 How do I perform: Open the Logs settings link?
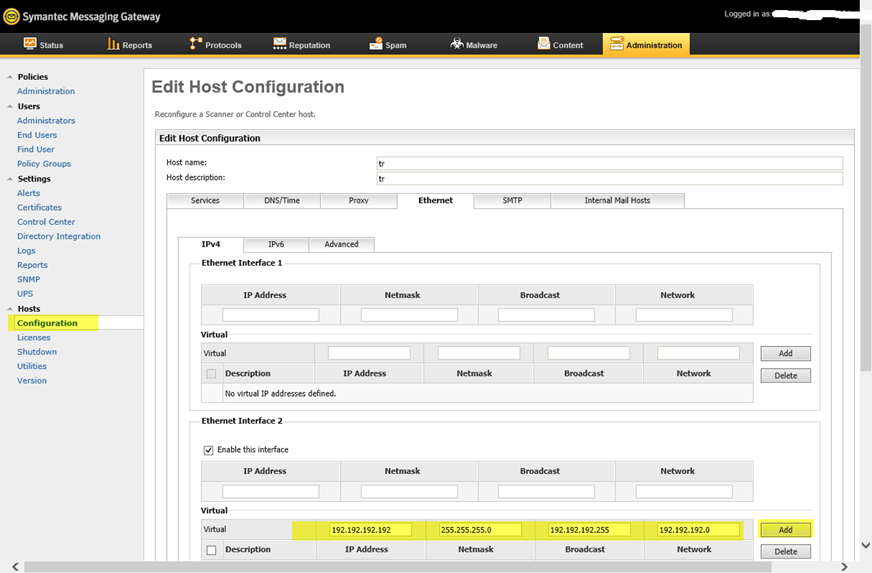26,251
